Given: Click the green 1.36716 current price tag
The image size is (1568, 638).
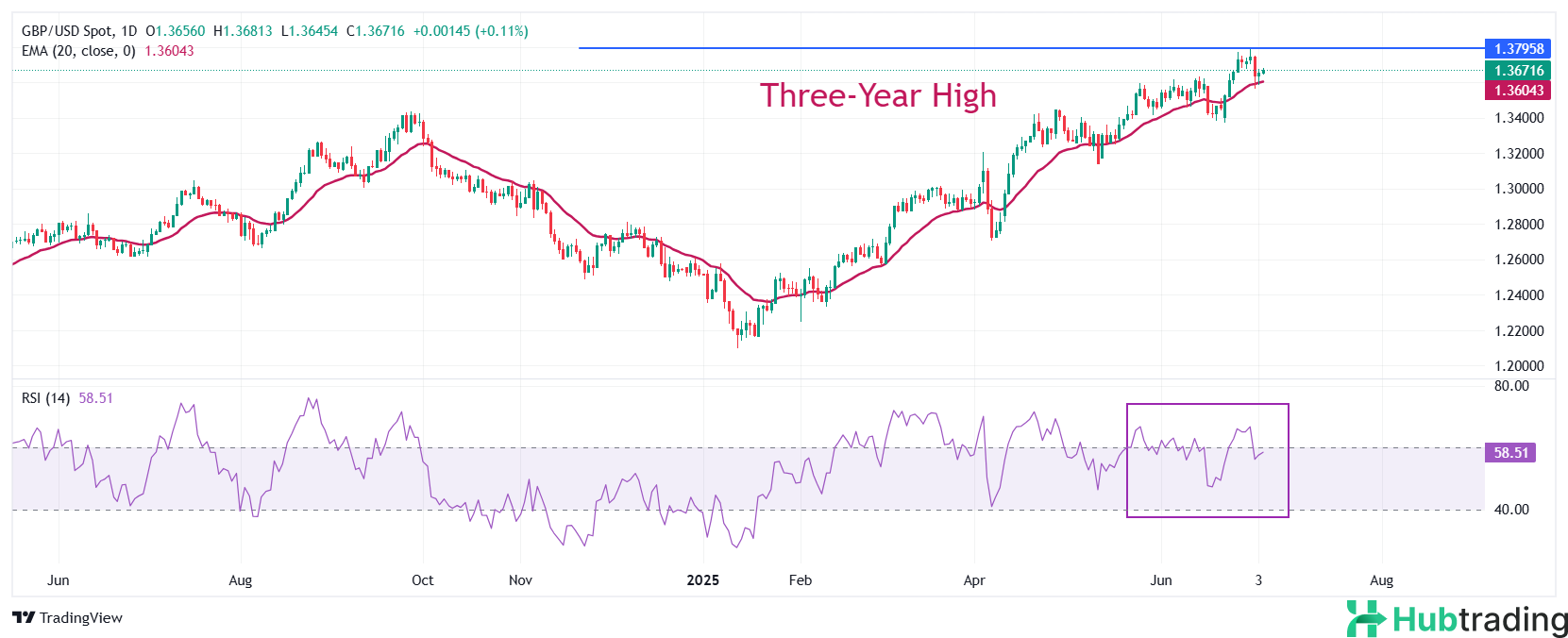Looking at the screenshot, I should click(x=1518, y=71).
